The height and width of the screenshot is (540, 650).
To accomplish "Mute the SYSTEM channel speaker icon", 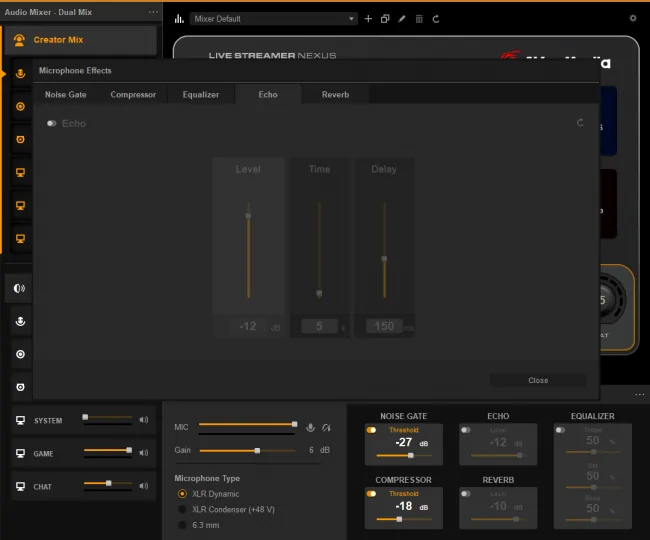I will click(143, 420).
